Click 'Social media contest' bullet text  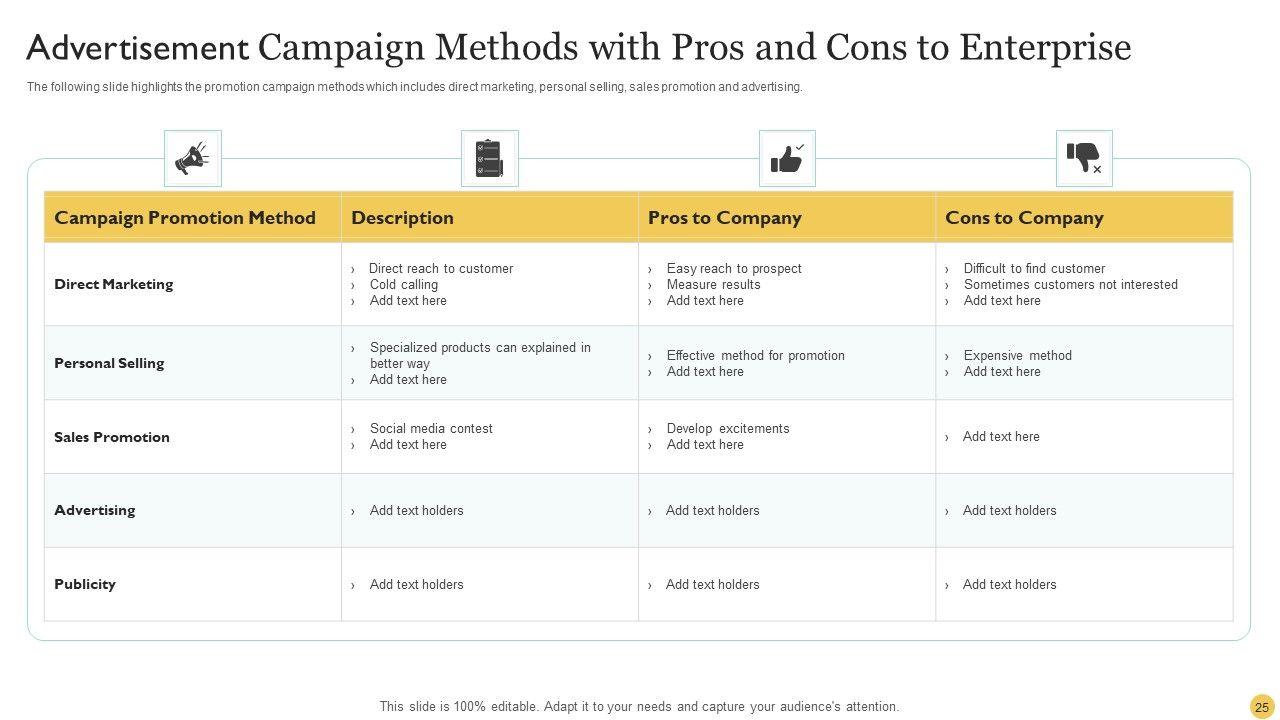coord(431,429)
